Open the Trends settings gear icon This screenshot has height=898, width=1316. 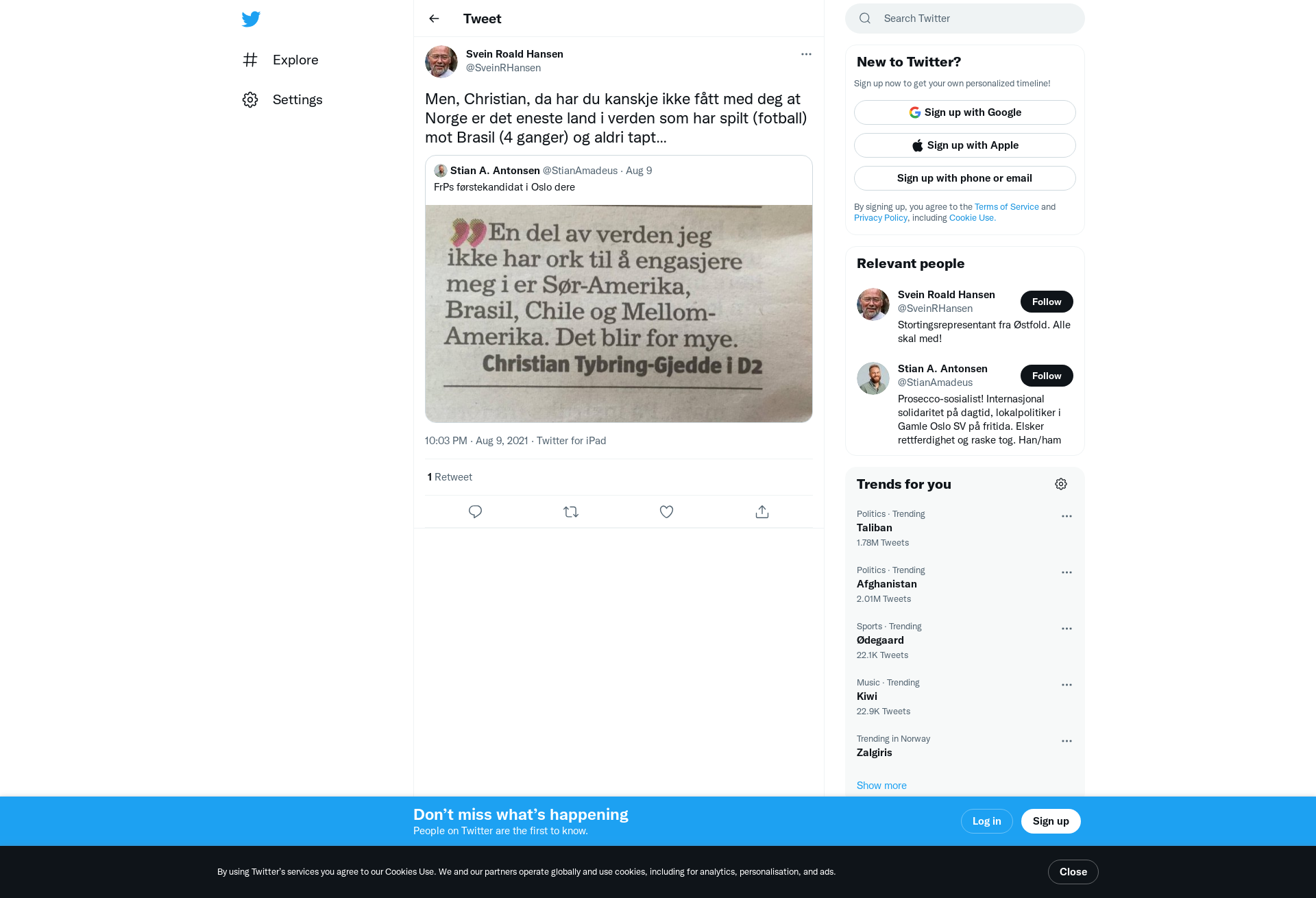coord(1061,484)
